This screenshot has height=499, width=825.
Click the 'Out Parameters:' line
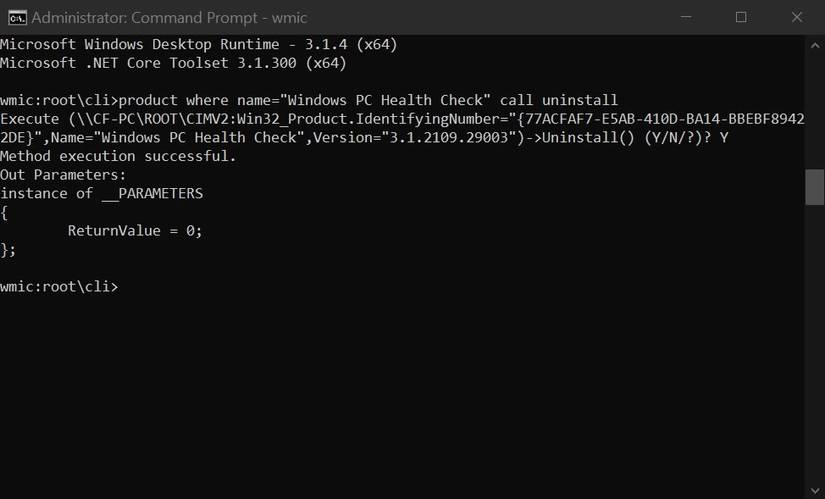pos(63,175)
